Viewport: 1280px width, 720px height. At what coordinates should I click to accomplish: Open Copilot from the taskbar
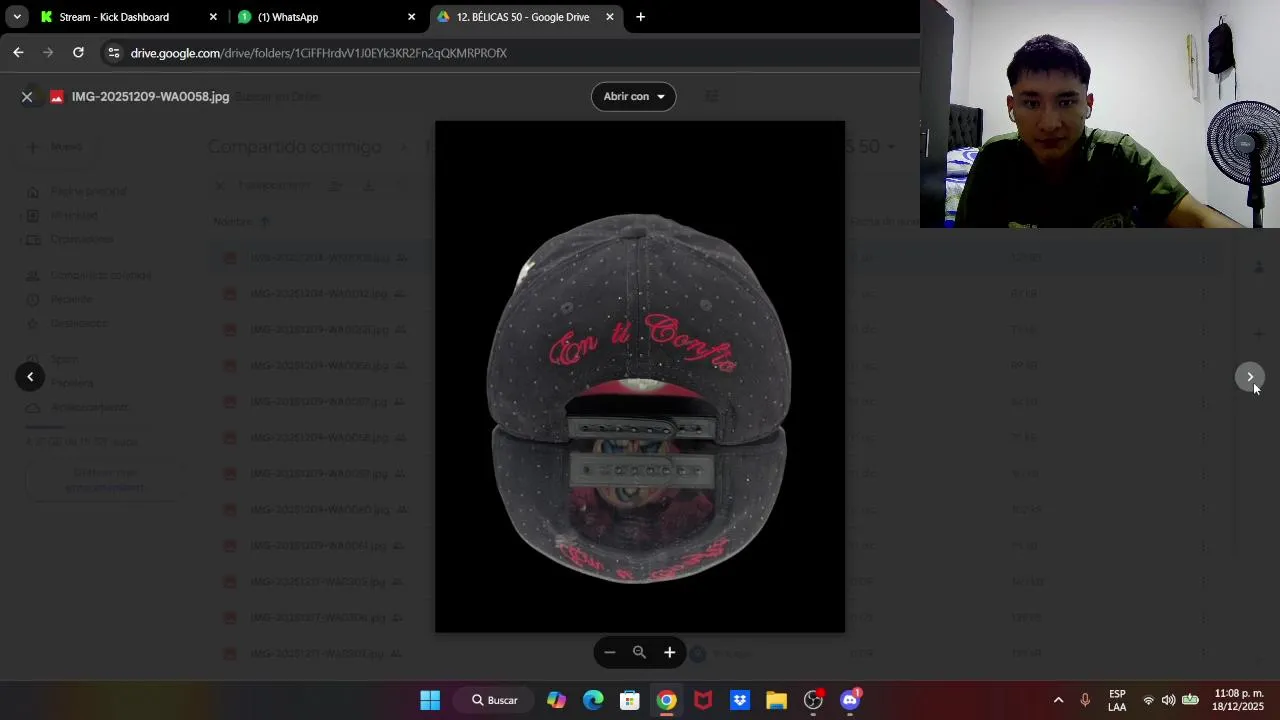(x=556, y=700)
